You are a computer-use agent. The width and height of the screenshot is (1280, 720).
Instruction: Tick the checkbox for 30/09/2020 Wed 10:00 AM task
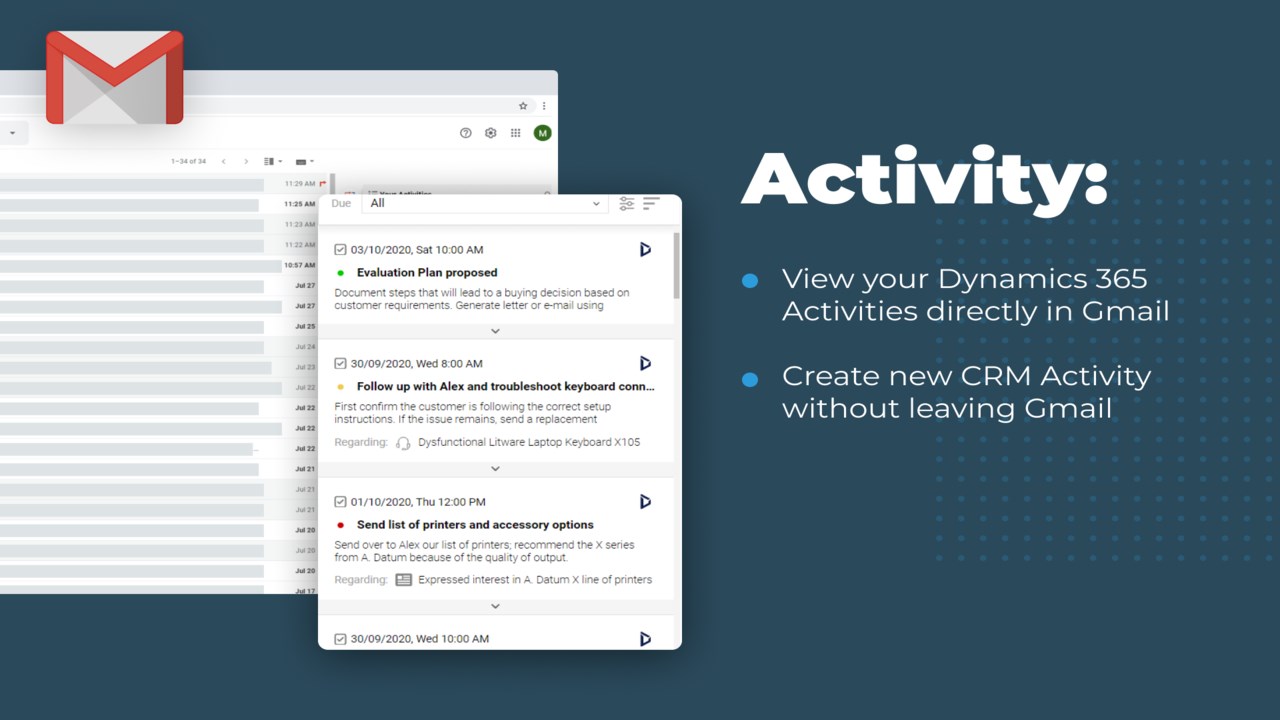tap(340, 638)
